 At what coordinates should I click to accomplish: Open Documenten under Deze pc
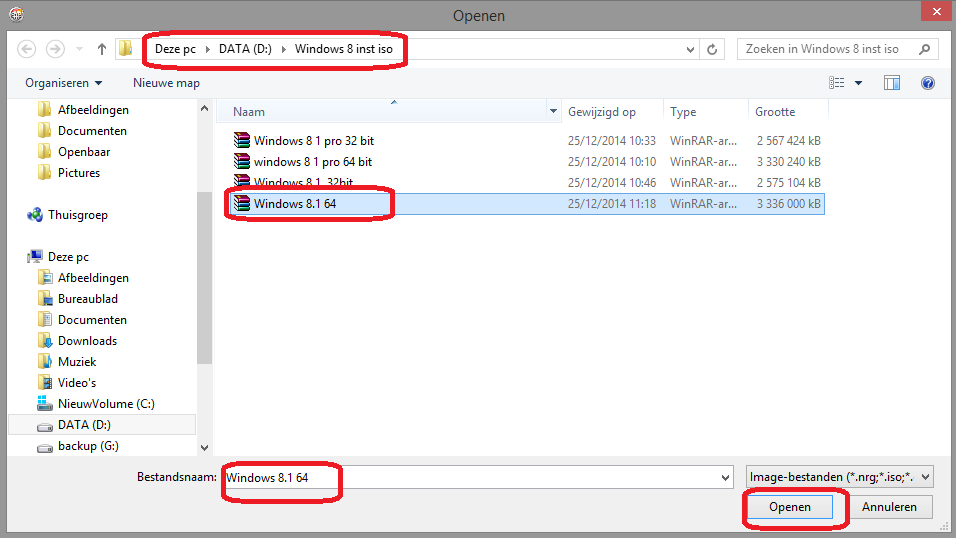(92, 320)
